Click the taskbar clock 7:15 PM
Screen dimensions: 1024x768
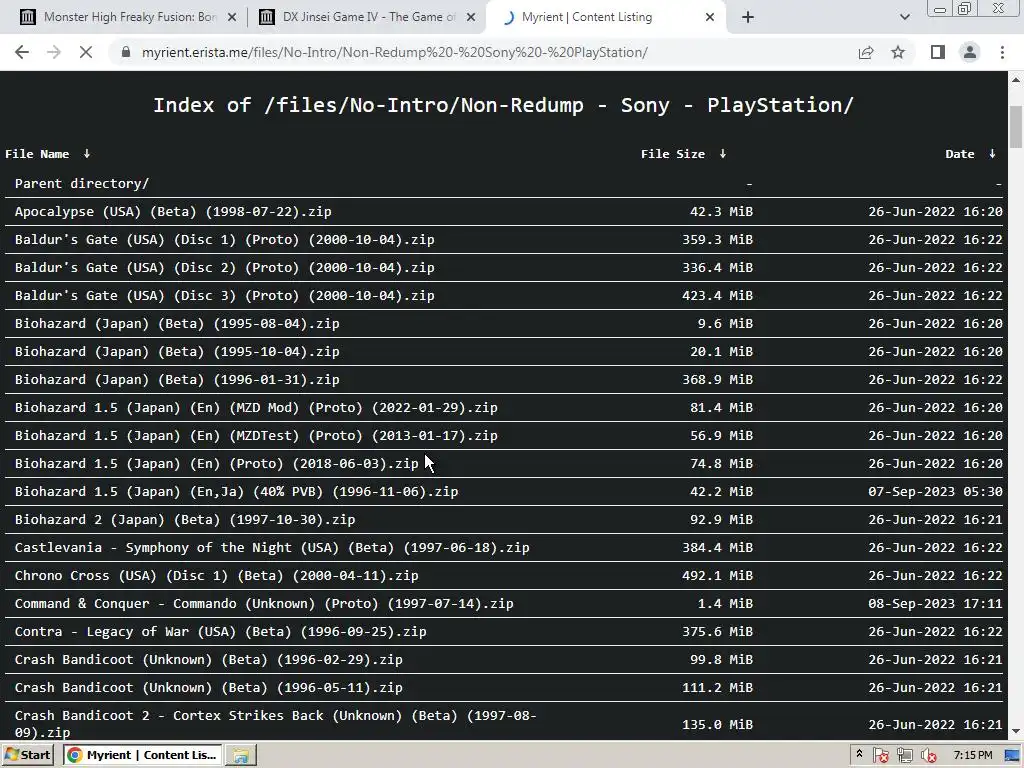[x=972, y=756]
